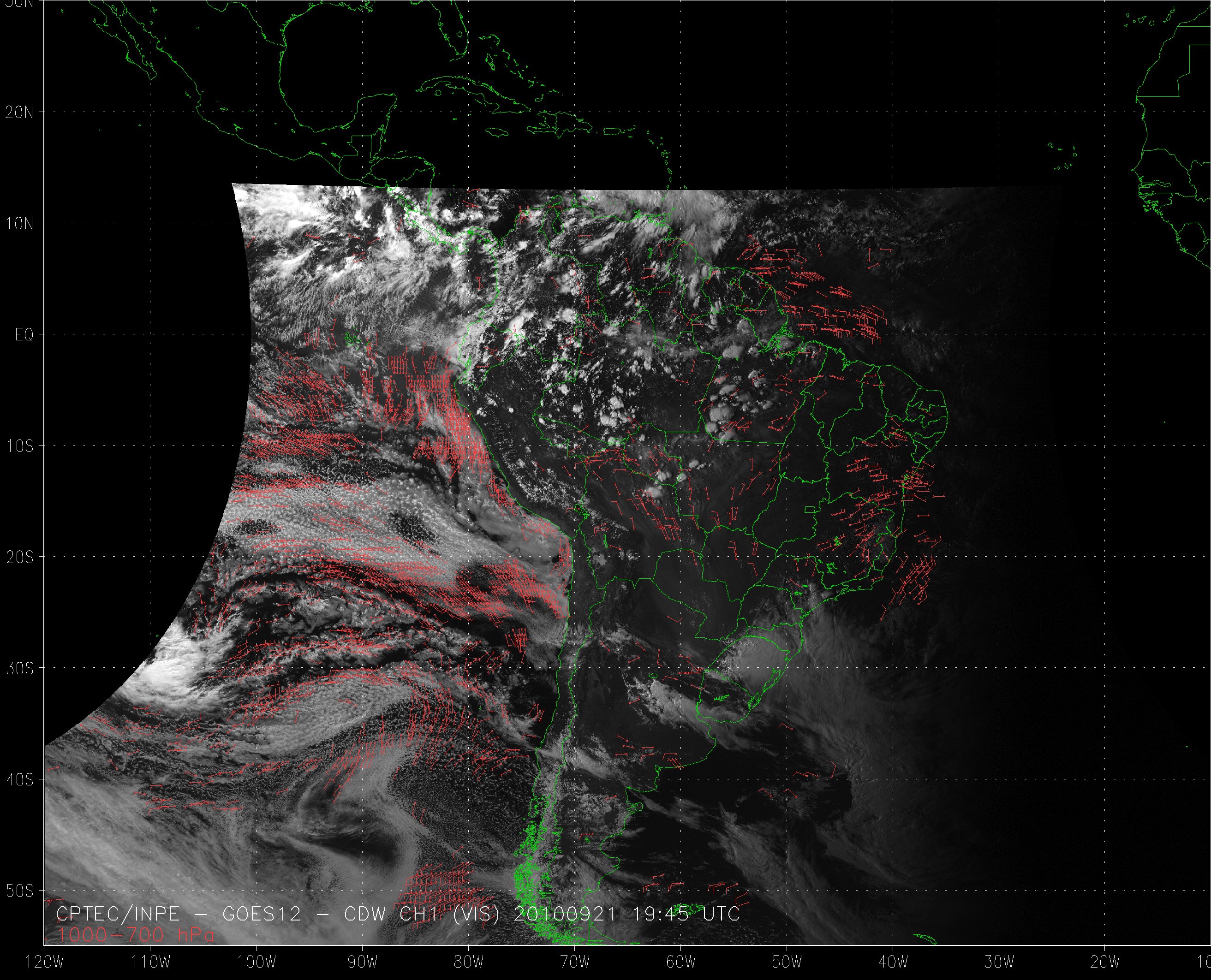Select the 80W longitude axis label

[x=469, y=962]
